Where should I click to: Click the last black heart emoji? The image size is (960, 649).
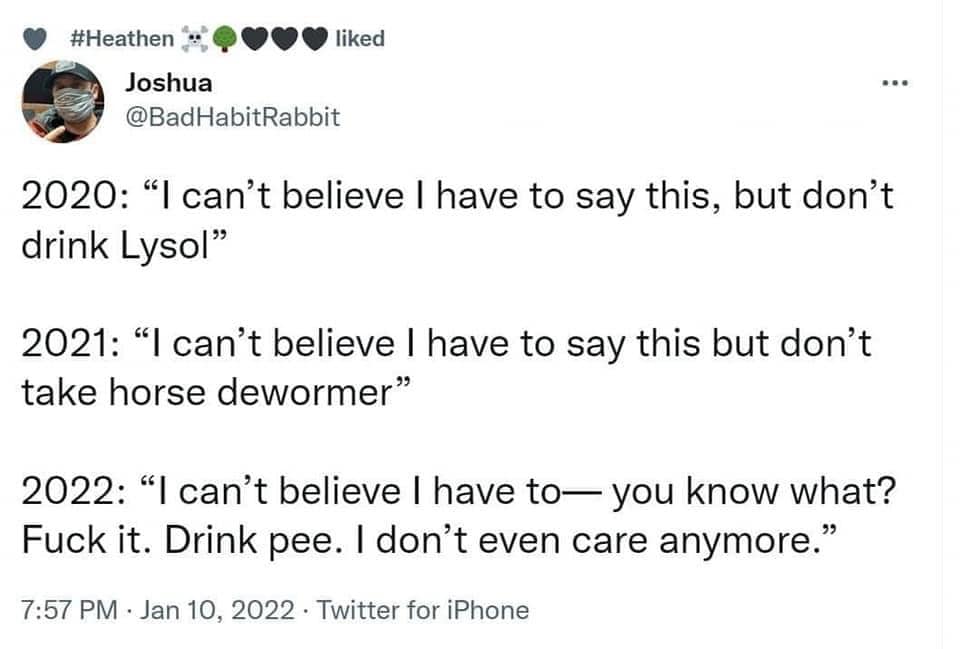[316, 39]
